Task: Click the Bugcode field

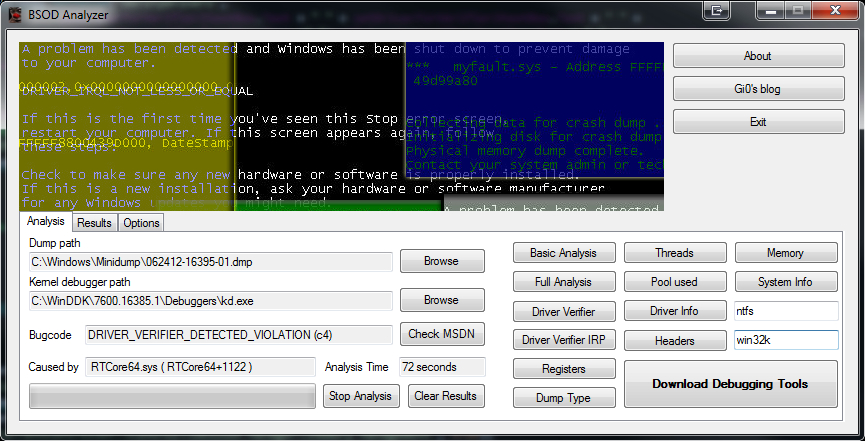Action: 238,334
